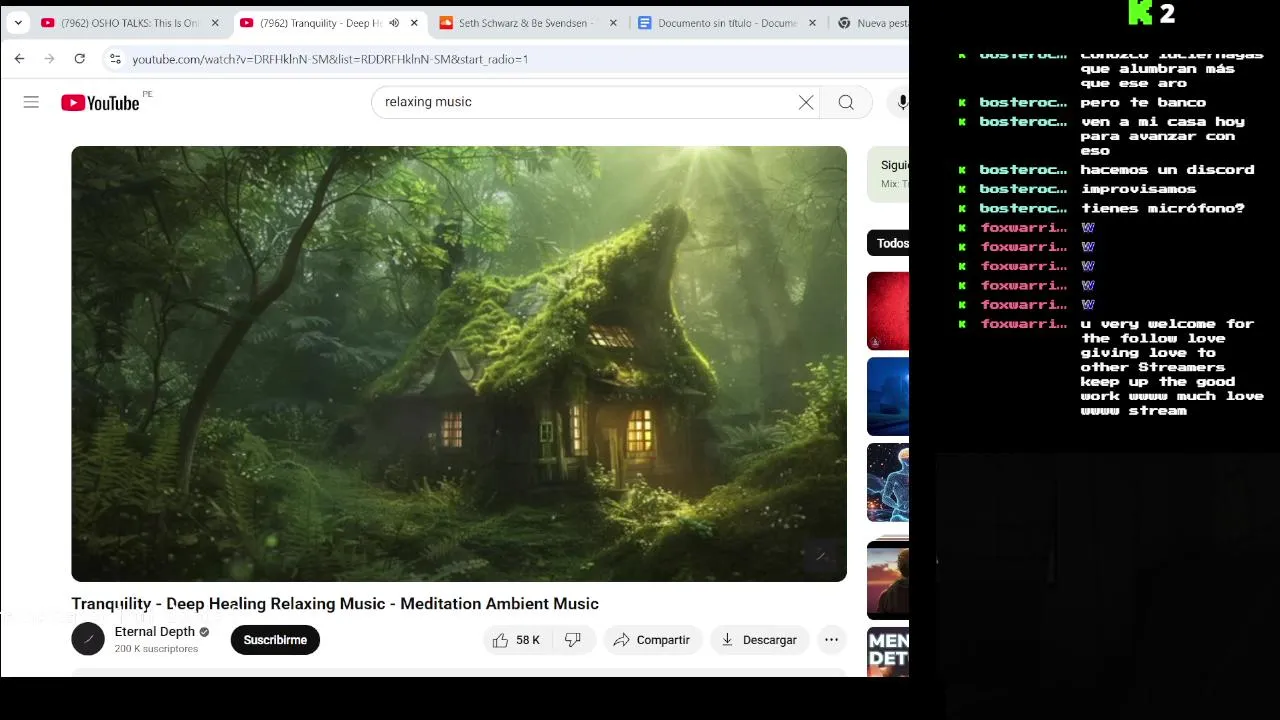This screenshot has width=1280, height=720.
Task: Open the Siguiente mix panel
Action: [889, 174]
